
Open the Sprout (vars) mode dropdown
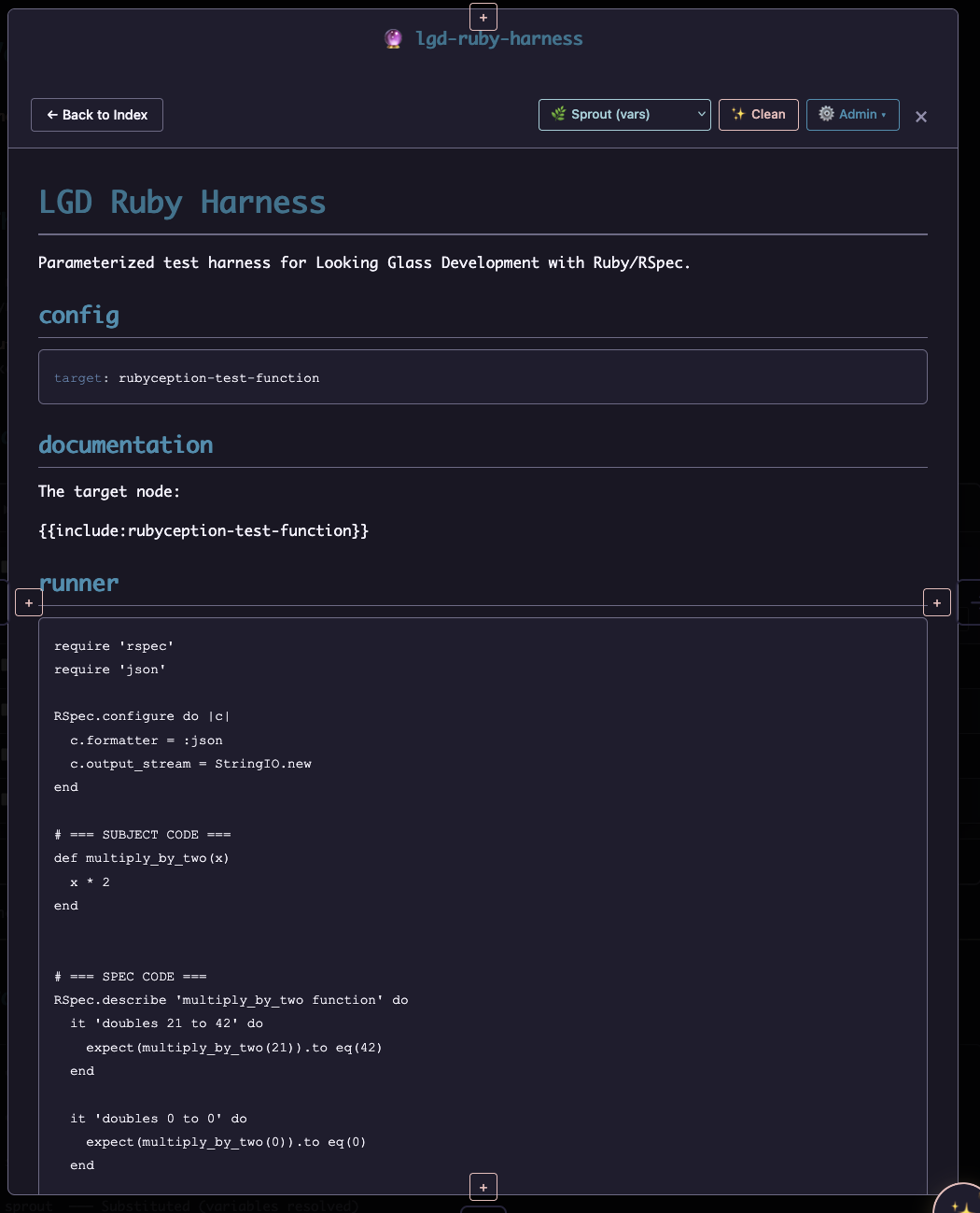tap(624, 115)
